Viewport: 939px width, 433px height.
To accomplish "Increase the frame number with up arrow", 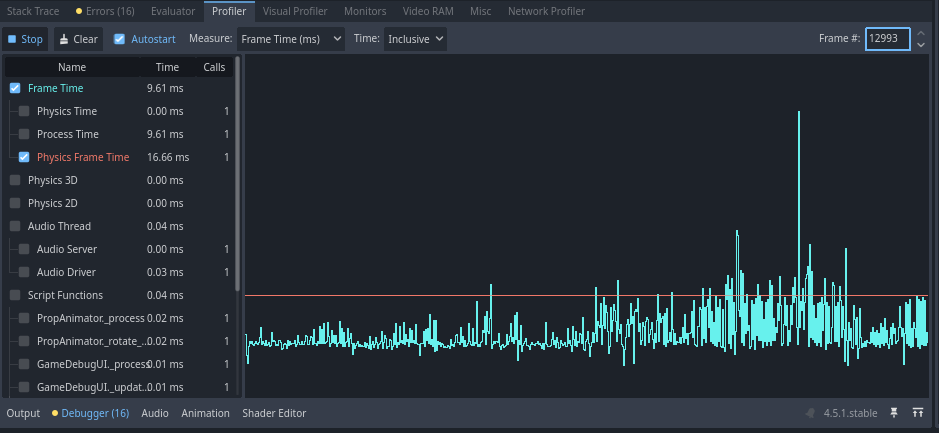I will coord(921,33).
